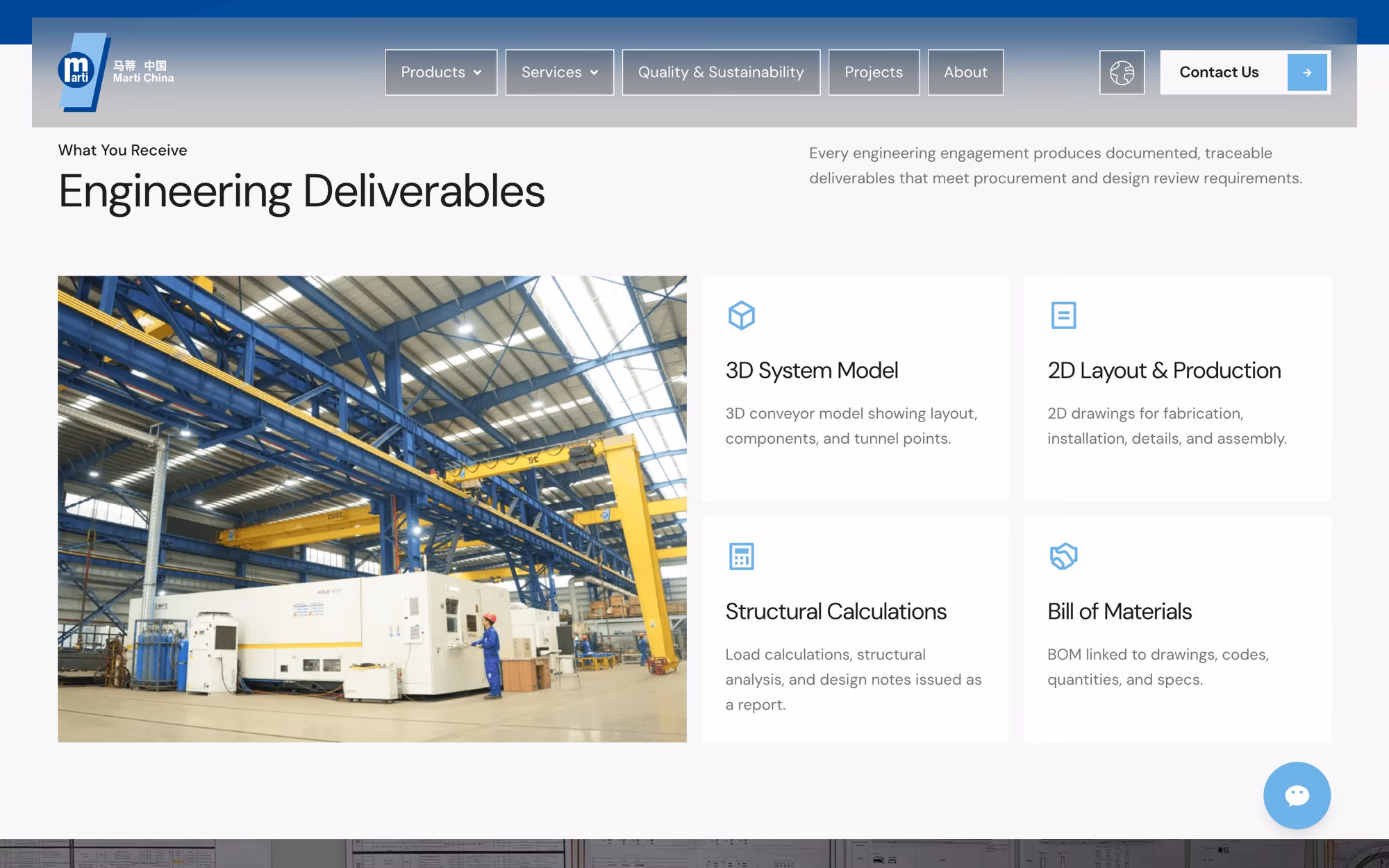Image resolution: width=1389 pixels, height=868 pixels.
Task: Click the calculator icon above Structural Calculations
Action: point(741,556)
